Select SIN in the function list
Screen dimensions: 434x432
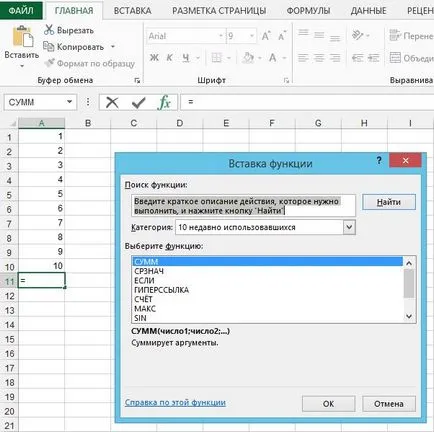tap(268, 318)
